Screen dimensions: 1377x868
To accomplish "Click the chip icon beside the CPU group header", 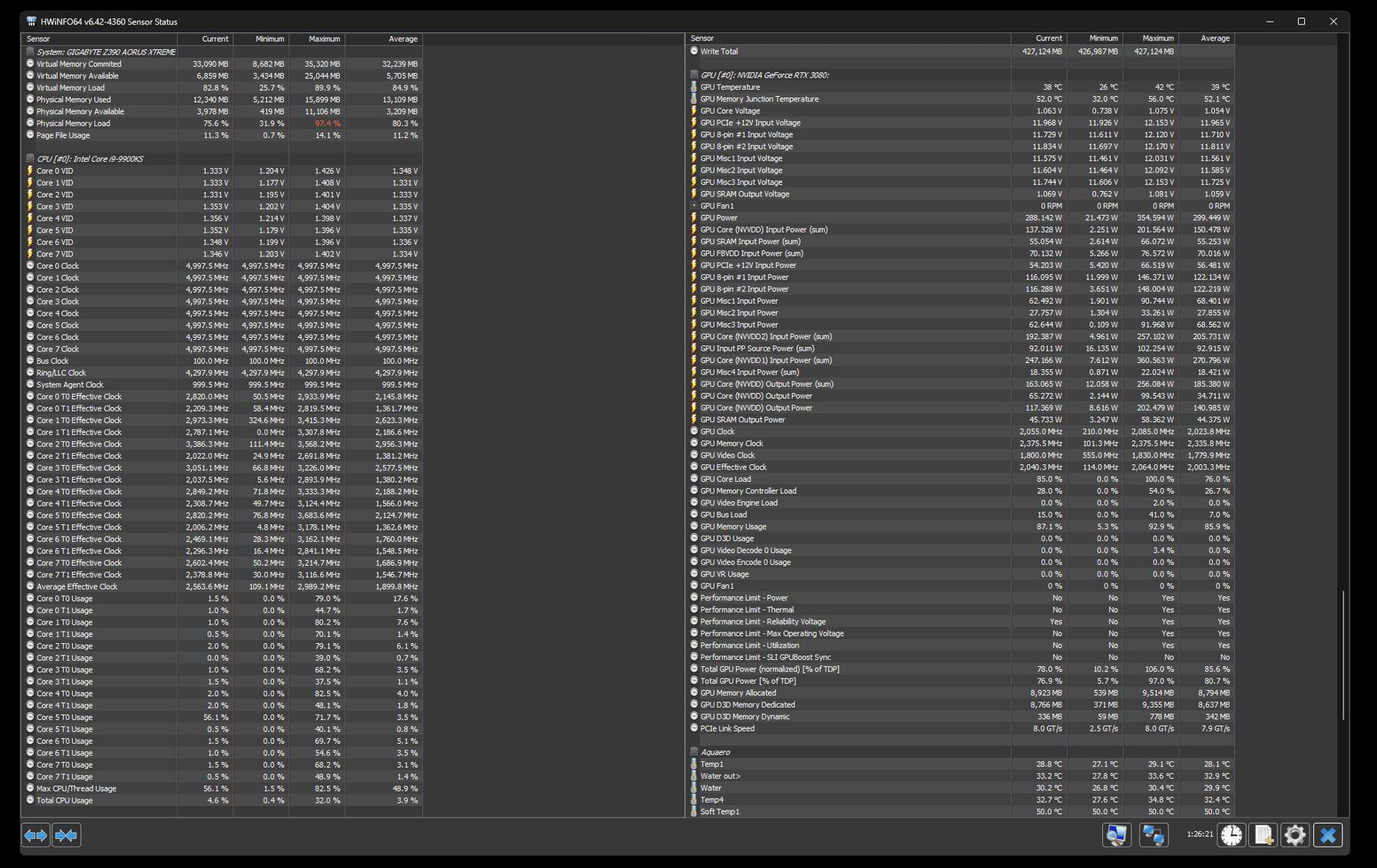I will tap(30, 159).
